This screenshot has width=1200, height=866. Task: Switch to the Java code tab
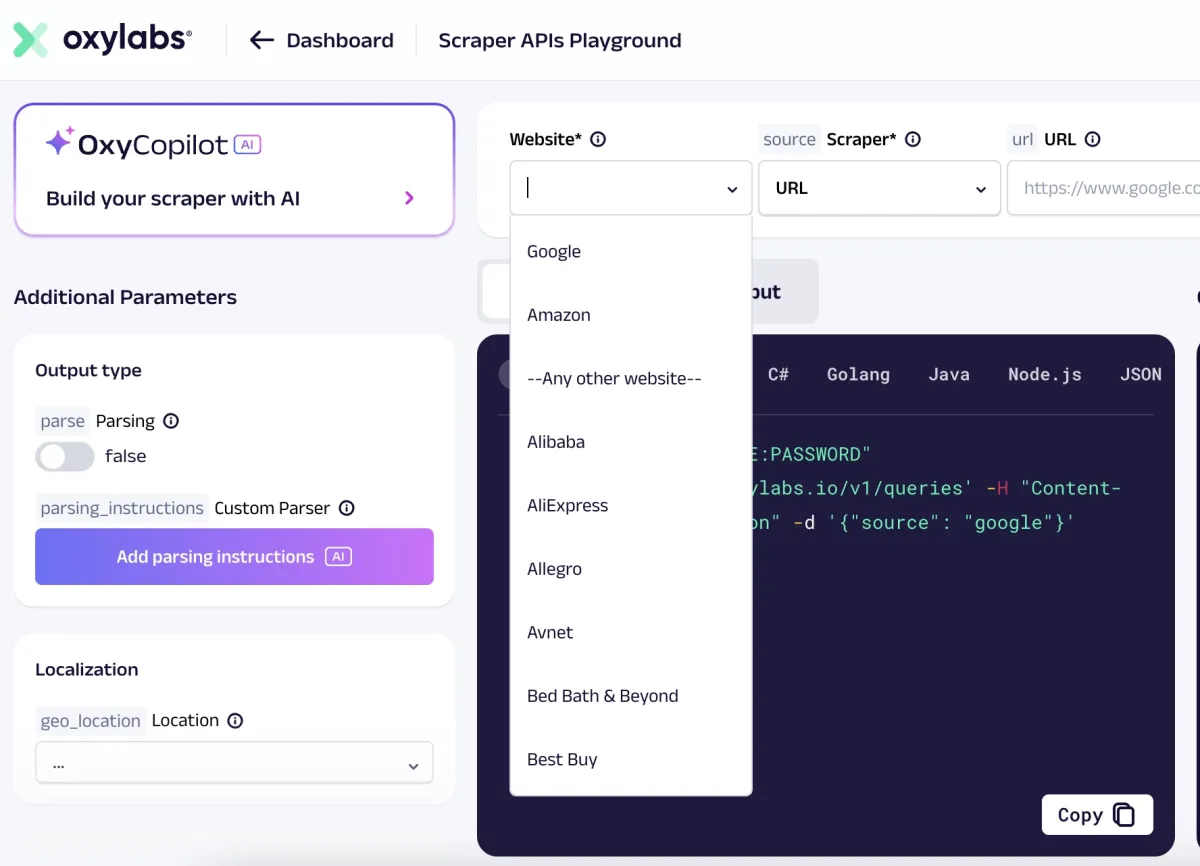coord(949,374)
